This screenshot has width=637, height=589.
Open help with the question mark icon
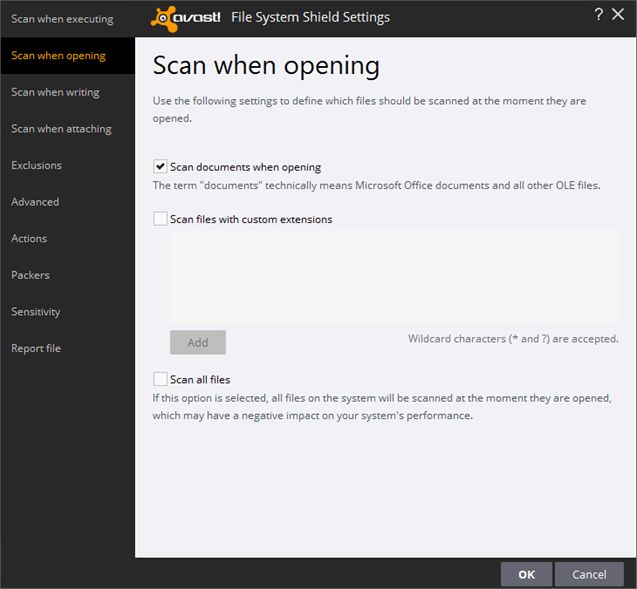pos(598,15)
